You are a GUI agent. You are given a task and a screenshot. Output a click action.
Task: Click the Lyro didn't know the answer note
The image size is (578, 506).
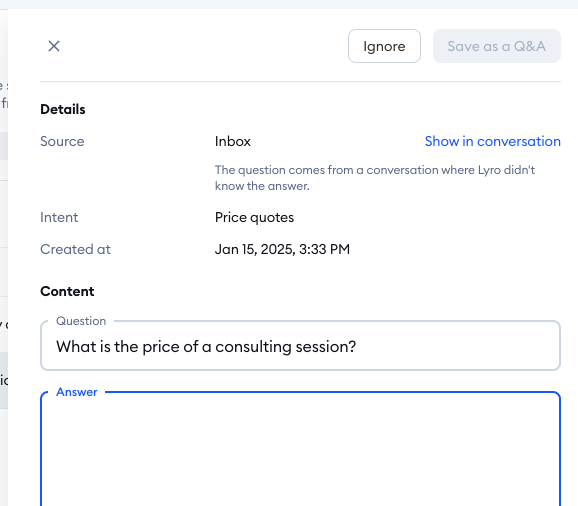tap(375, 178)
